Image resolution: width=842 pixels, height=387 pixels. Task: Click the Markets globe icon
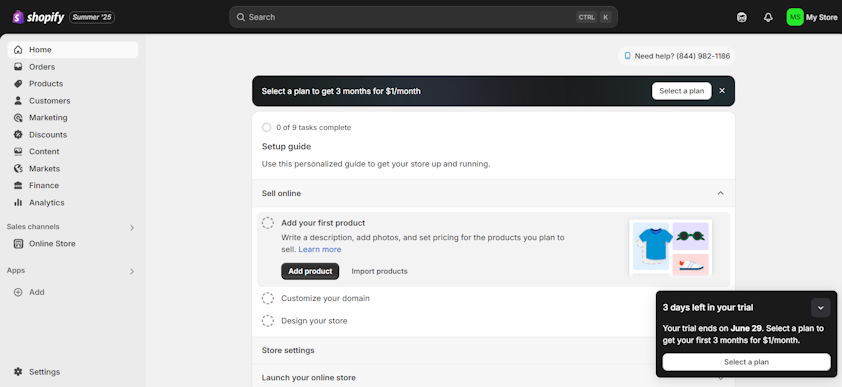click(18, 169)
